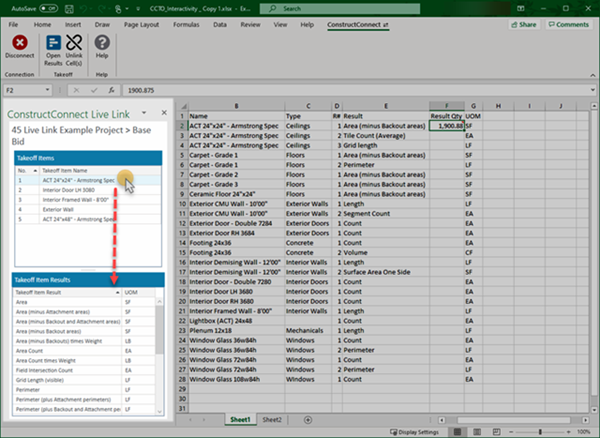
Task: Click the Redo arrow in title bar
Action: (x=101, y=8)
